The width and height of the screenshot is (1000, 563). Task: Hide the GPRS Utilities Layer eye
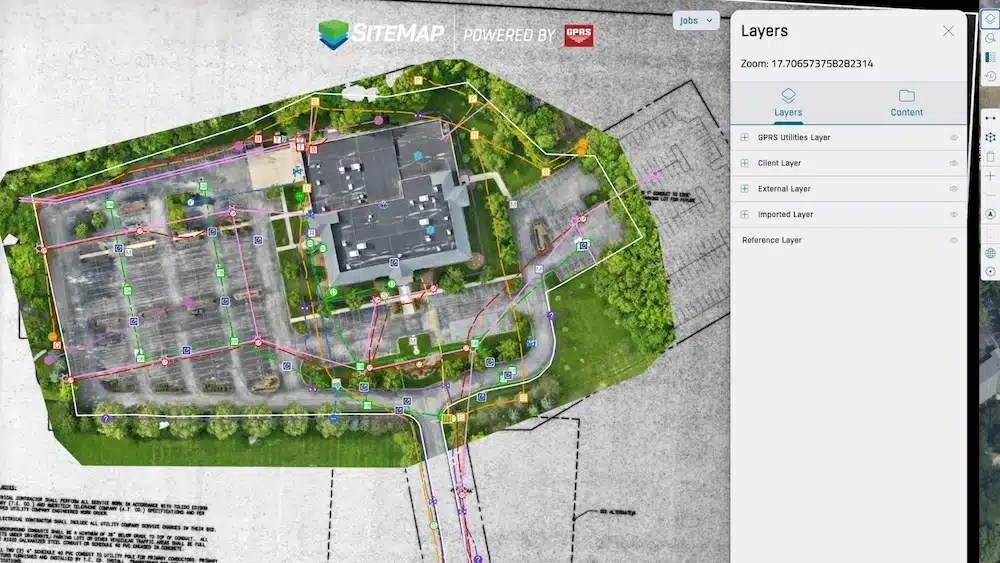(953, 138)
